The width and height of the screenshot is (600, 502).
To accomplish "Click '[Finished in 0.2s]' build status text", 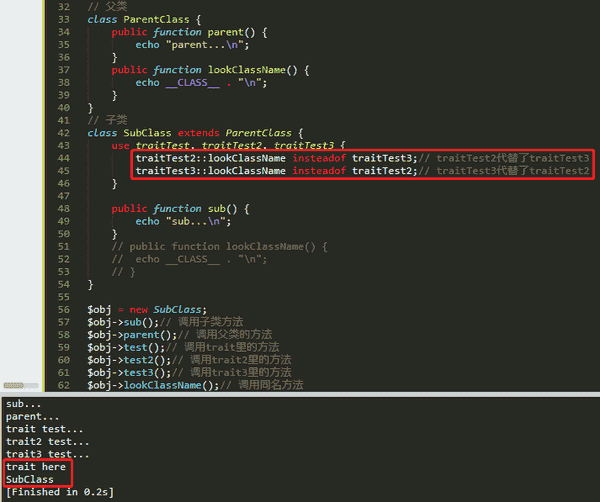I will click(60, 492).
